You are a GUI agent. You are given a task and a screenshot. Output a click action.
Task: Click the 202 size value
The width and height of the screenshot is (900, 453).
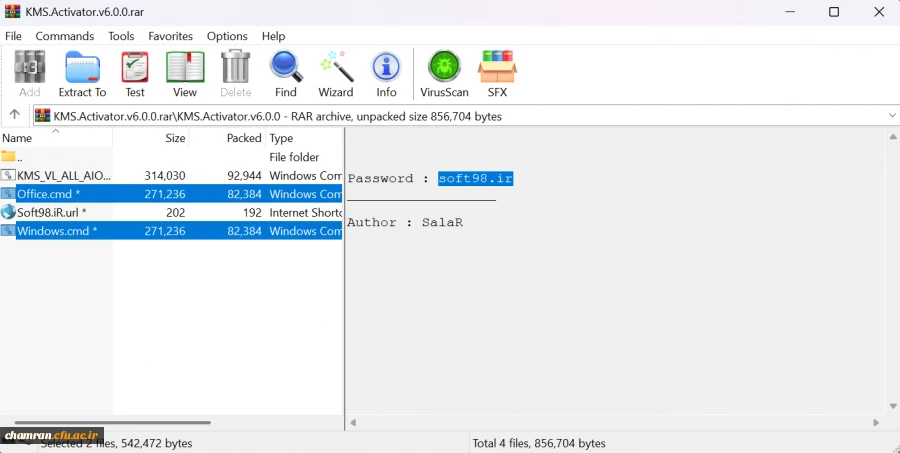point(175,212)
